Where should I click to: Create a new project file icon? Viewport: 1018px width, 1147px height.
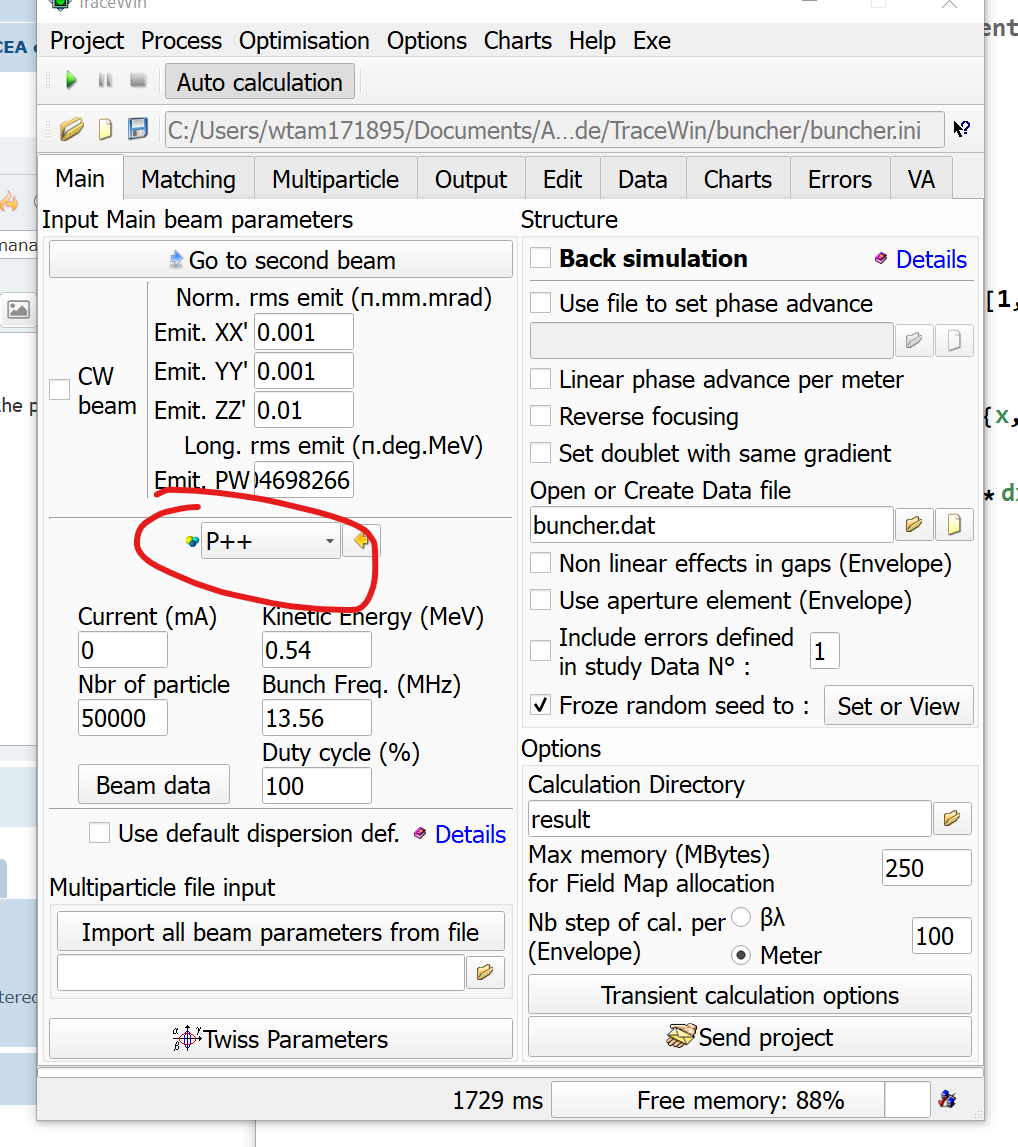(x=105, y=129)
